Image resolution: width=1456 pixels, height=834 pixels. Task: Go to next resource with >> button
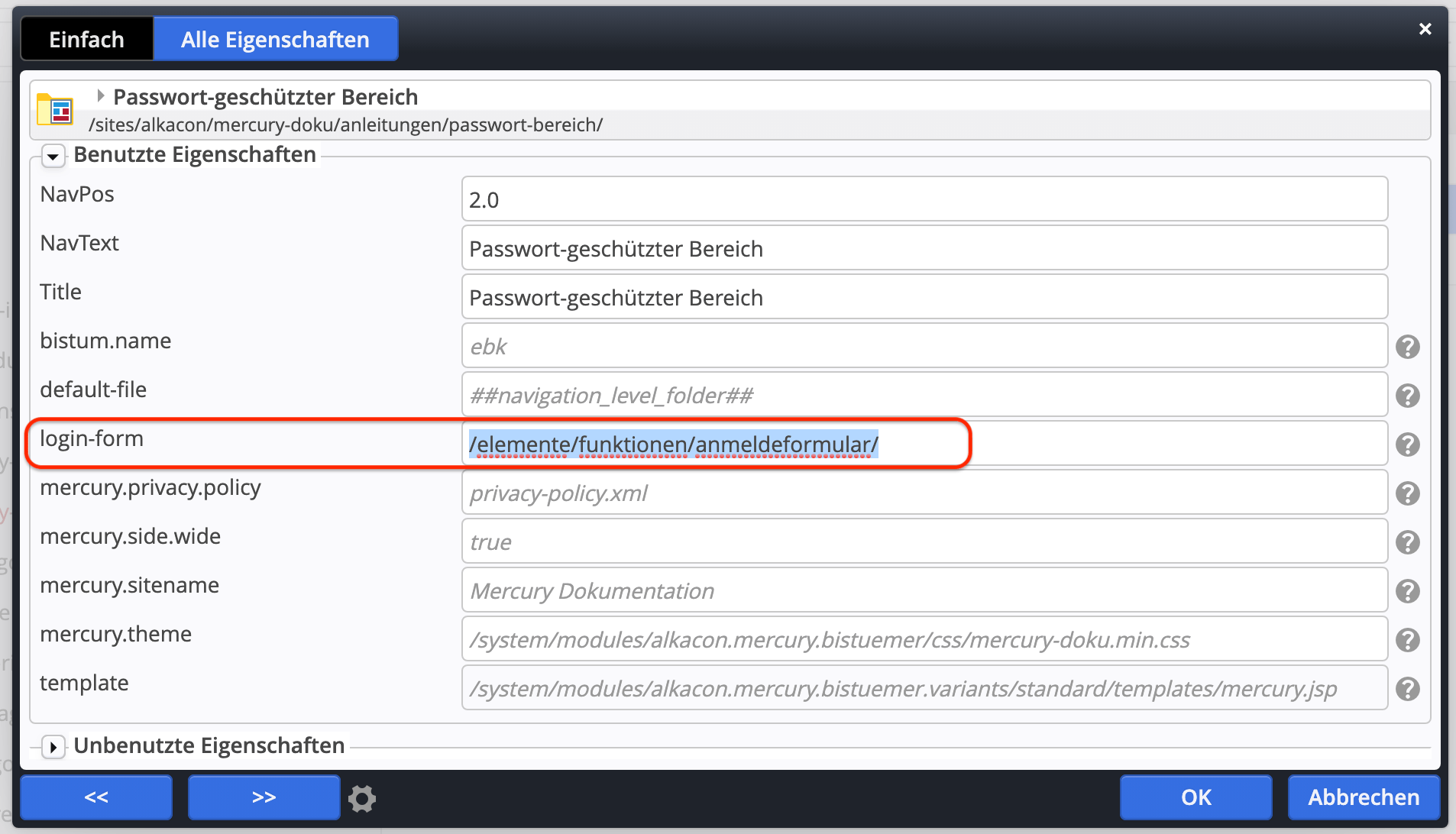point(264,797)
